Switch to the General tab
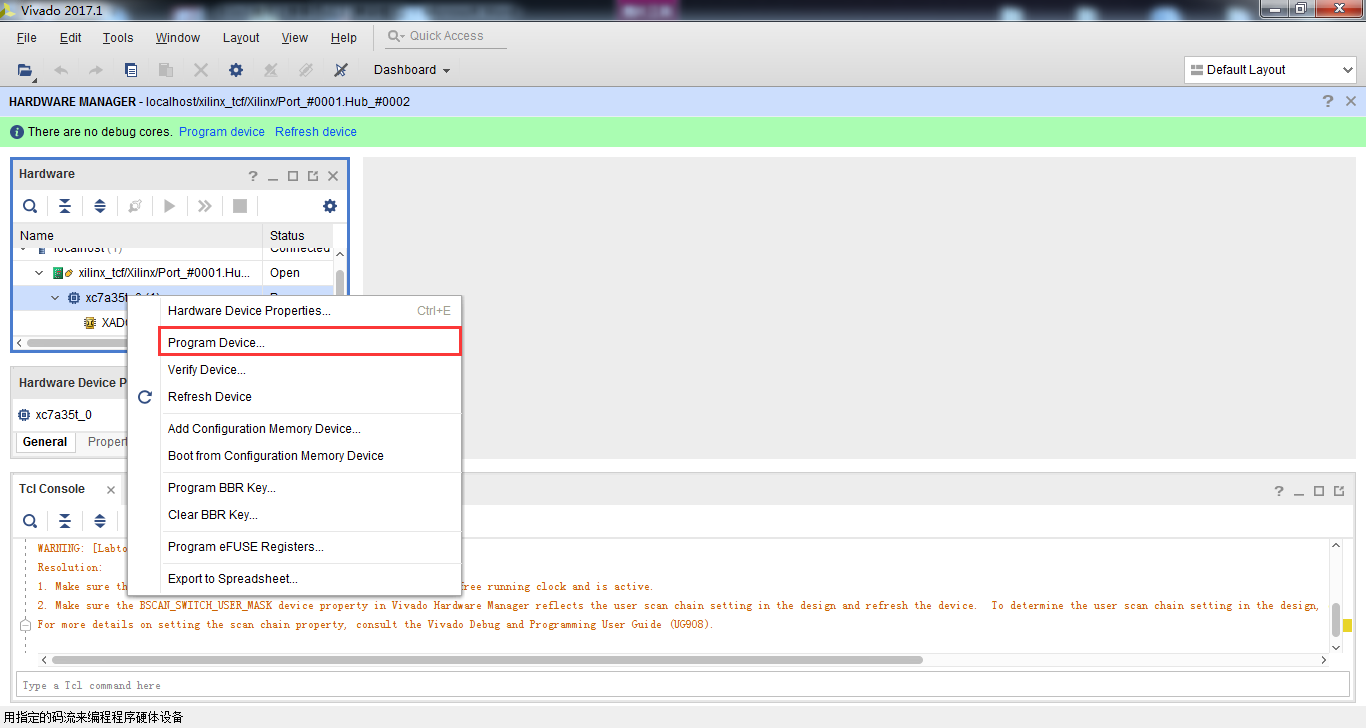Screen dimensions: 1366x728 pyautogui.click(x=45, y=442)
